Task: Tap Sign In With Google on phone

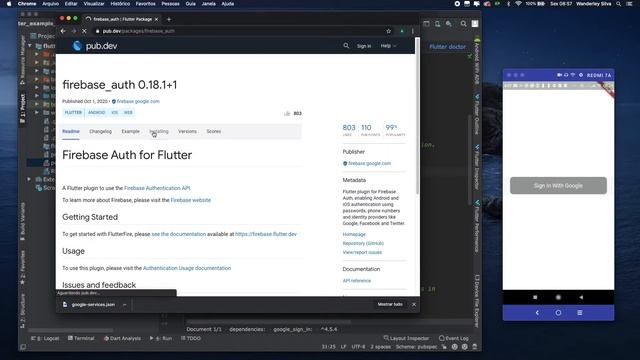Action: pos(558,186)
